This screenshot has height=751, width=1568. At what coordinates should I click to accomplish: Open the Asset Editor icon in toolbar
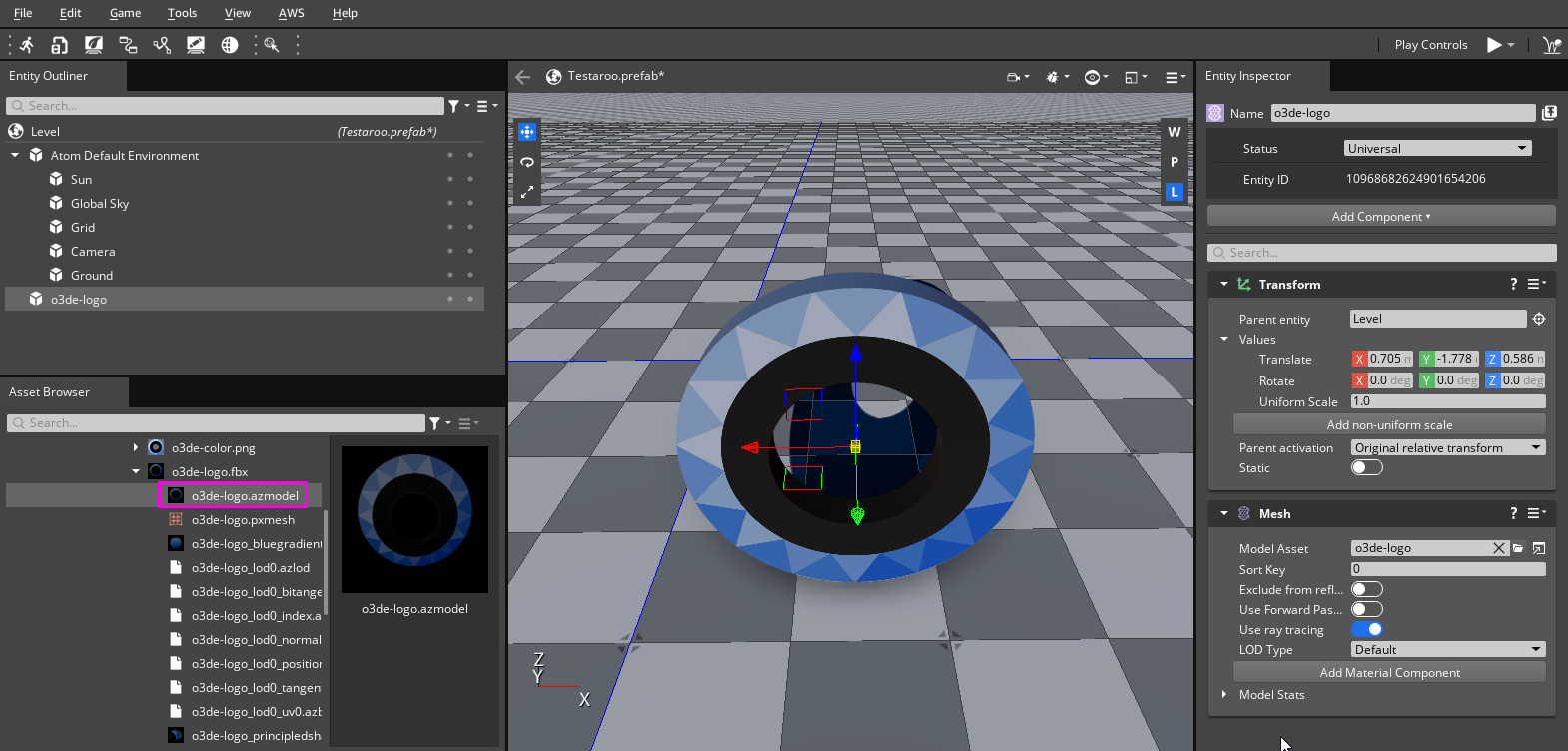pyautogui.click(x=60, y=45)
